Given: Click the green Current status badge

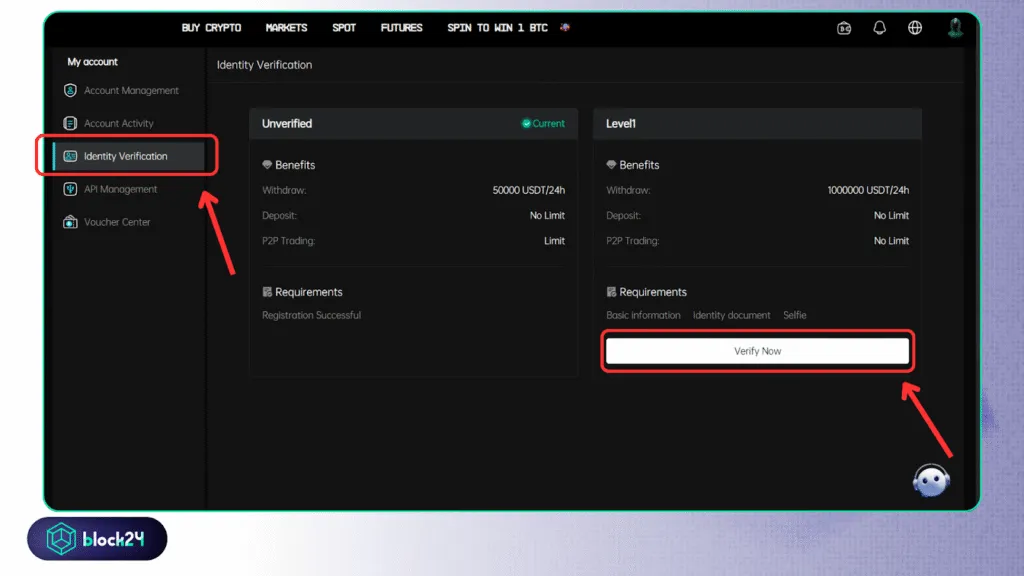Looking at the screenshot, I should pos(543,124).
